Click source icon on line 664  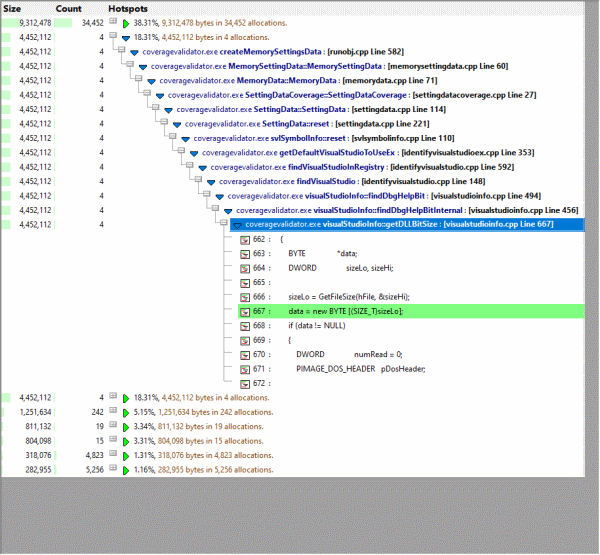click(245, 269)
